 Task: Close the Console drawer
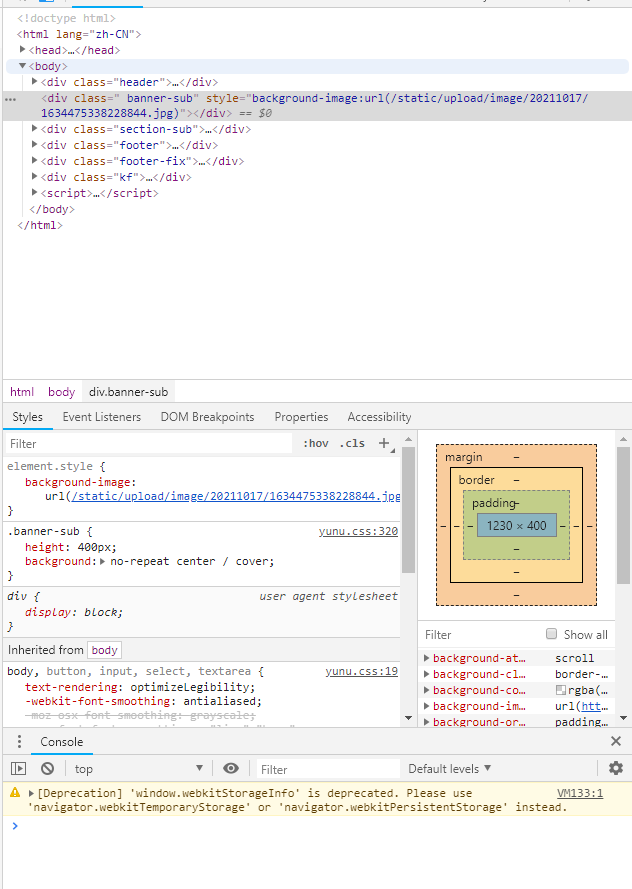pyautogui.click(x=616, y=741)
